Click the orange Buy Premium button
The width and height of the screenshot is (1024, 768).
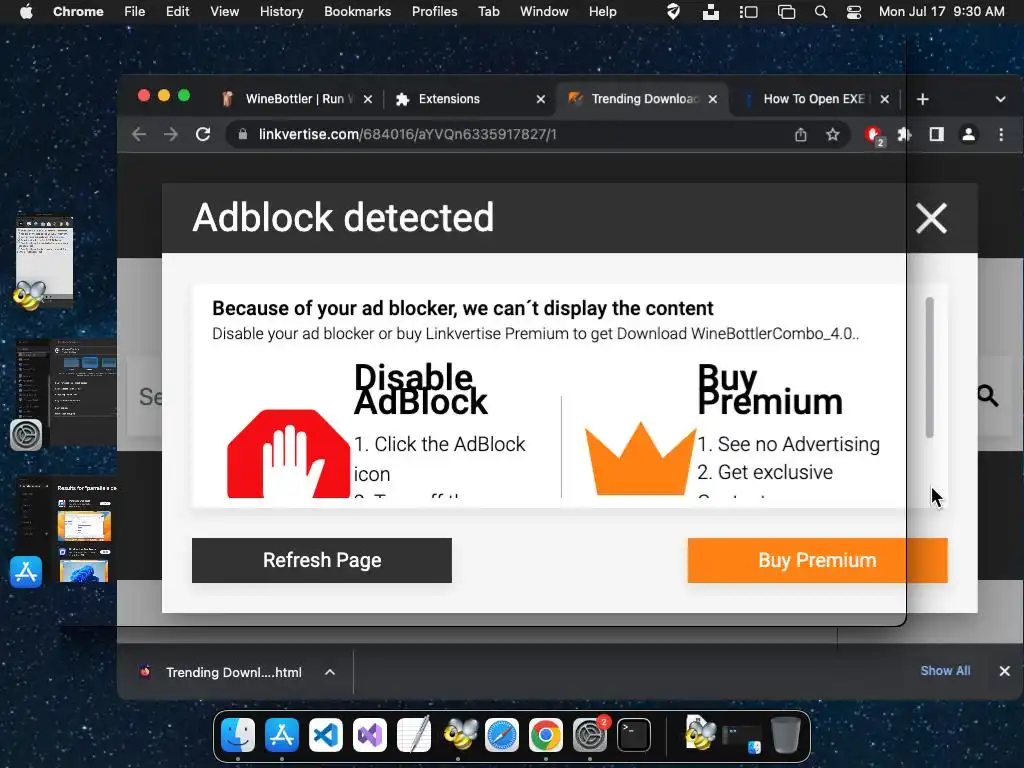coord(817,560)
